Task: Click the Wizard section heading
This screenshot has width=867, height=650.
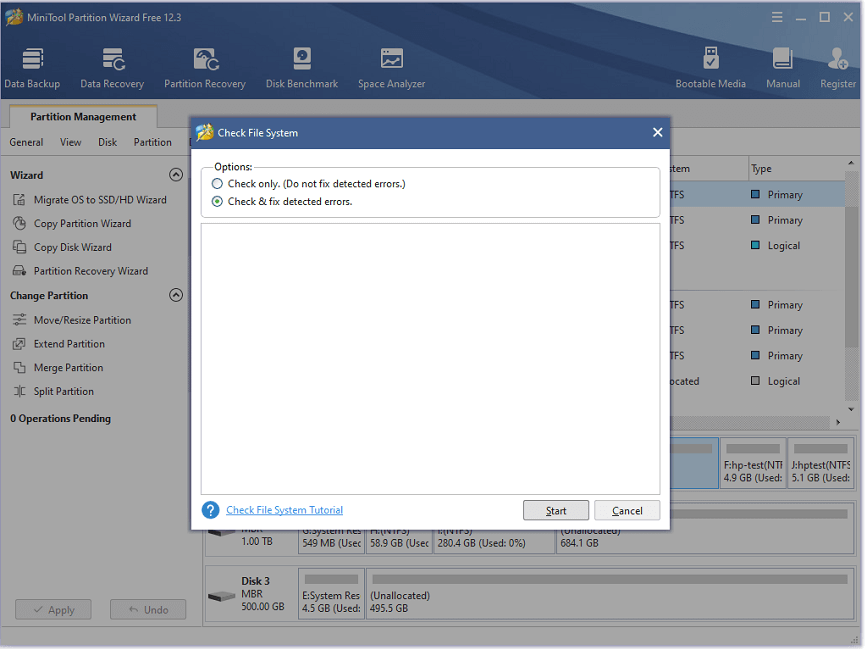Action: tap(27, 175)
